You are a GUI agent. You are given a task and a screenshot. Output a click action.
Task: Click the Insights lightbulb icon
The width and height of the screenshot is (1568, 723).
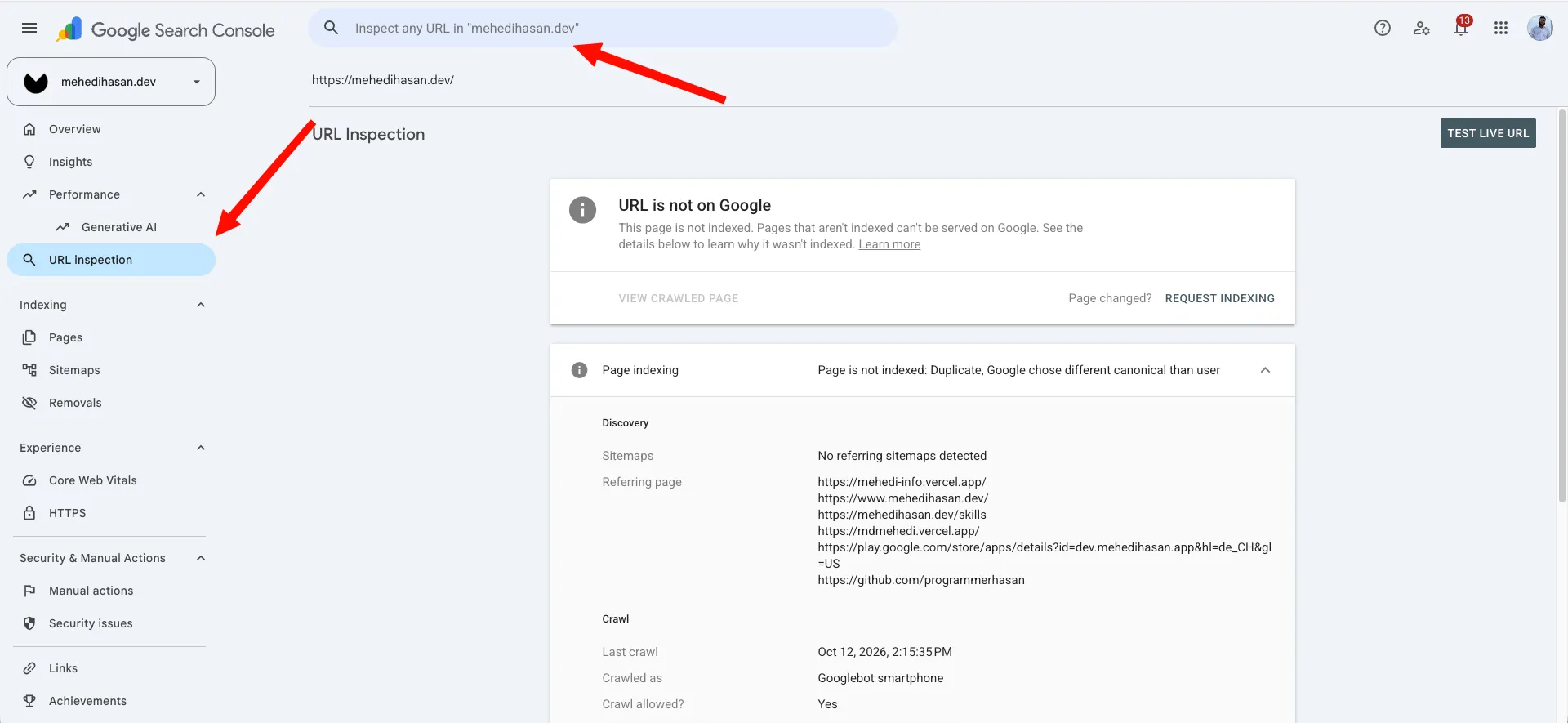29,162
